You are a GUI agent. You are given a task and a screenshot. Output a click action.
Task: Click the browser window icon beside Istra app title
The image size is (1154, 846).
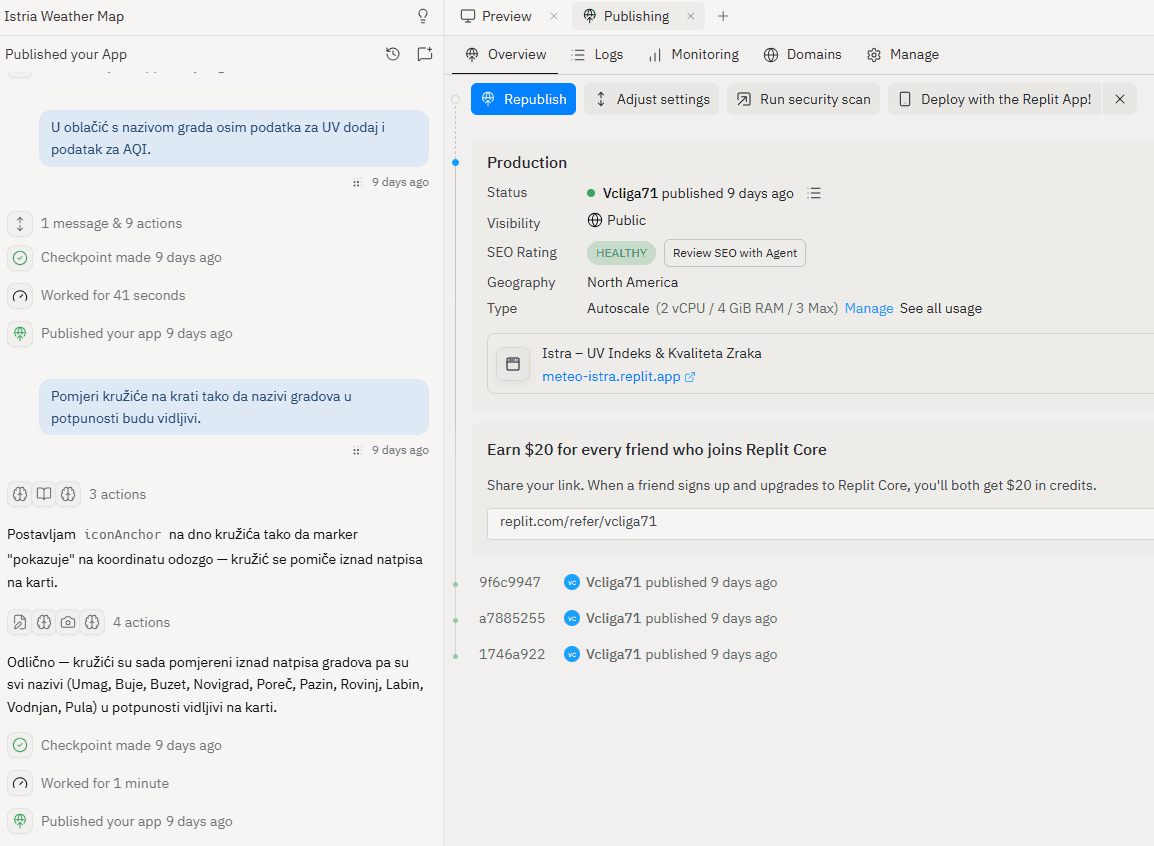point(513,364)
